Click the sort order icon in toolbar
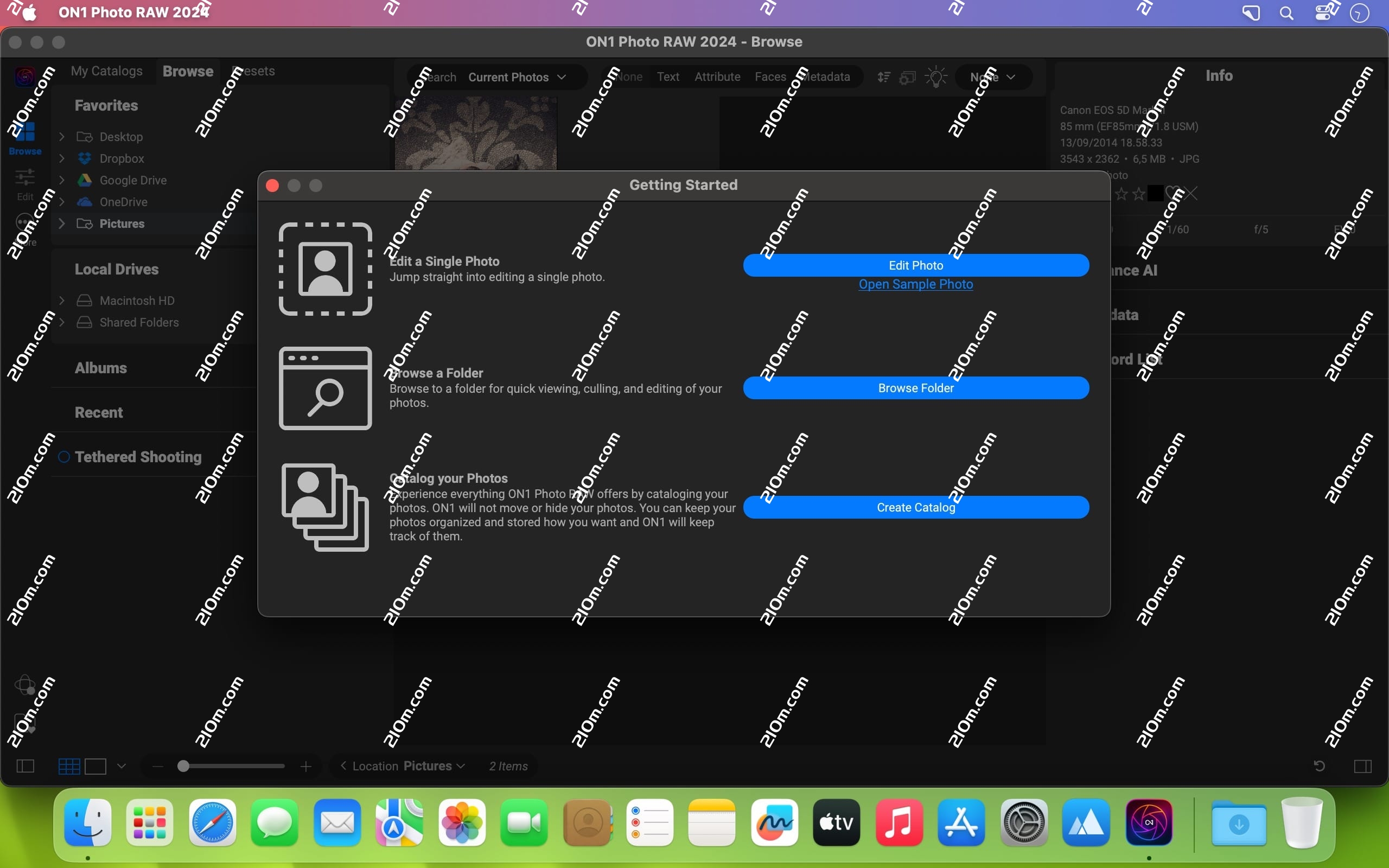 (x=883, y=77)
